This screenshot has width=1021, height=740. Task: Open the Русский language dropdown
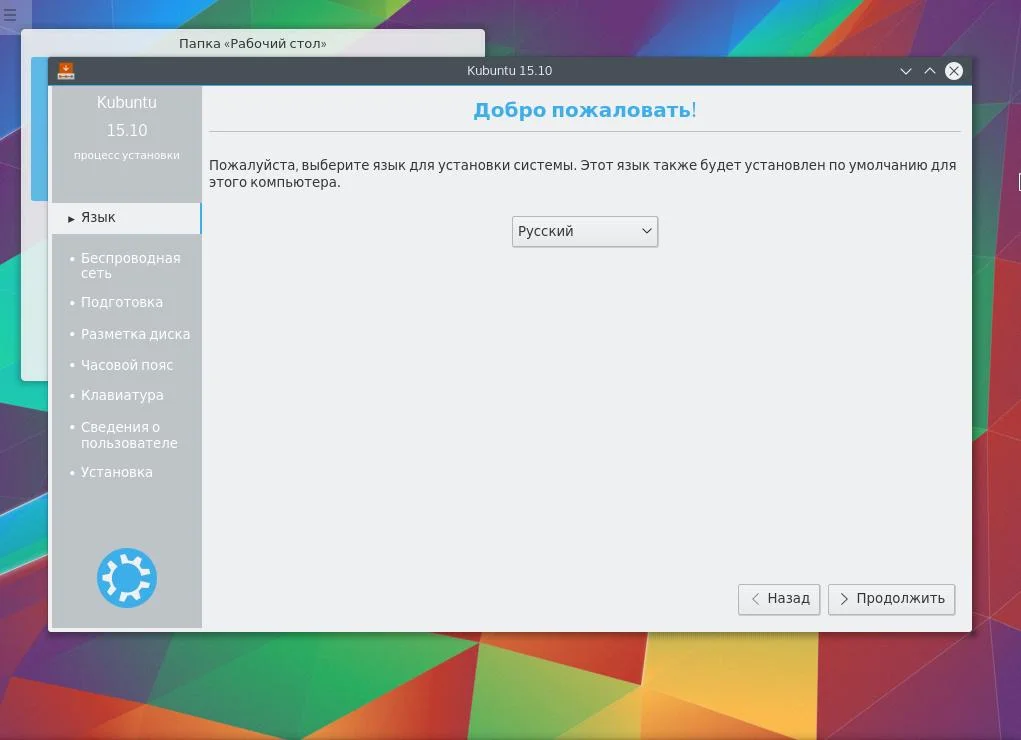point(585,231)
